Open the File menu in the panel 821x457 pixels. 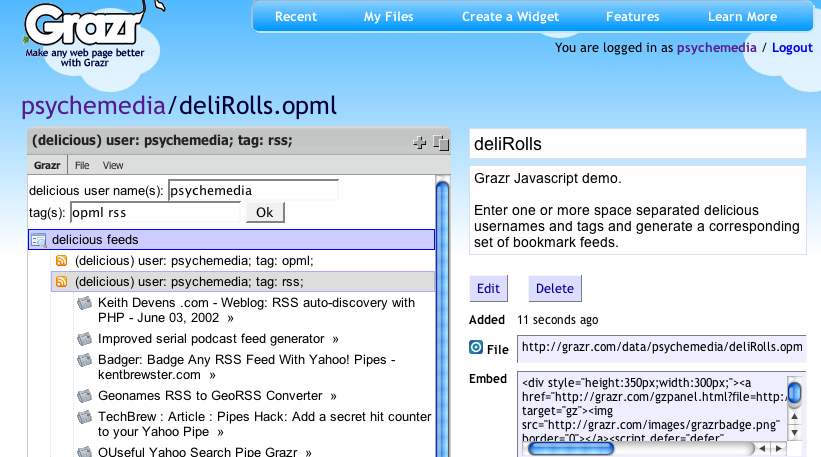82,165
